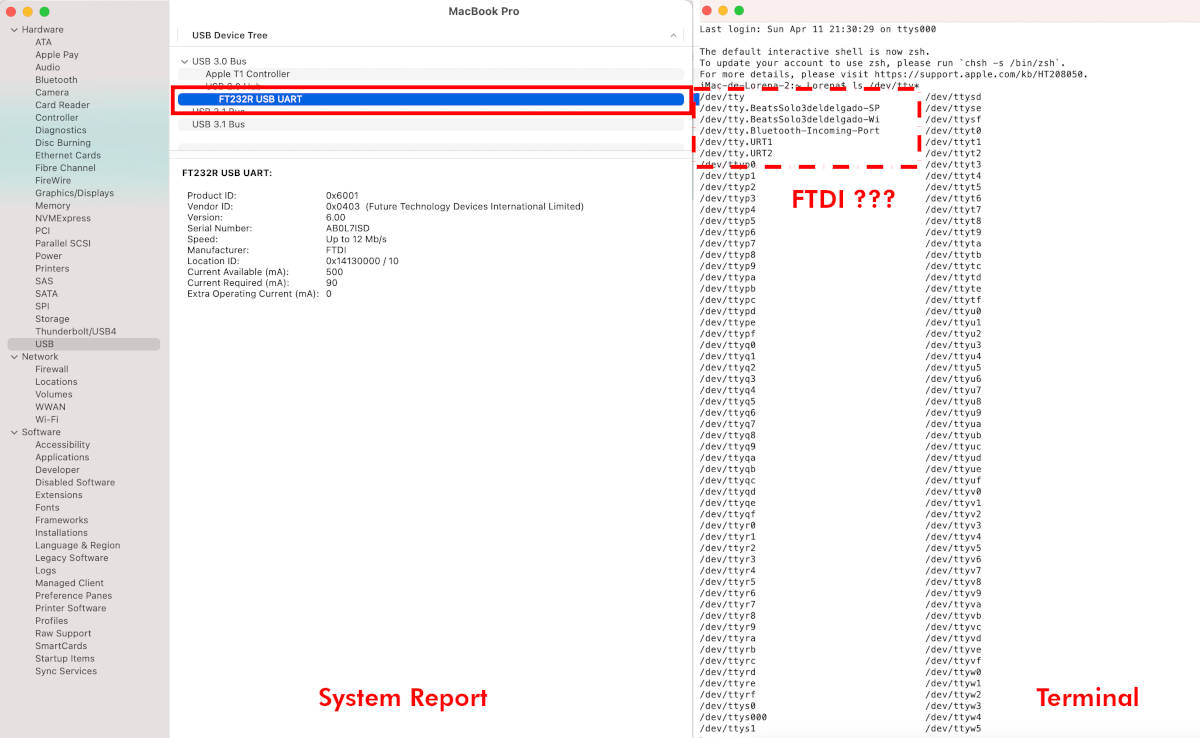Select USB 3.1 Bus in device tree
Viewport: 1200px width, 738px height.
point(218,124)
